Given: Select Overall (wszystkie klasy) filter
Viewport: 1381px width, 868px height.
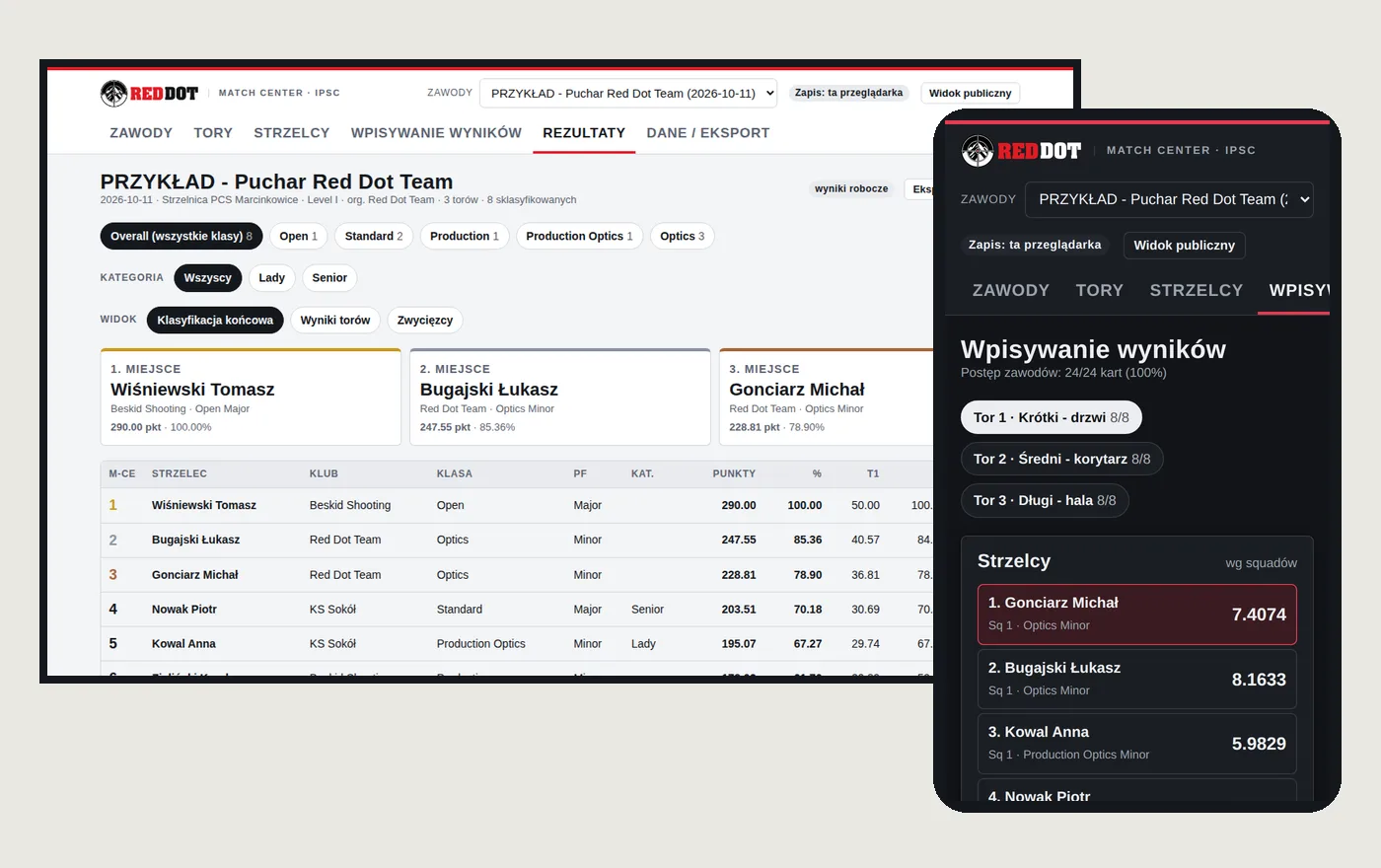Looking at the screenshot, I should point(182,236).
